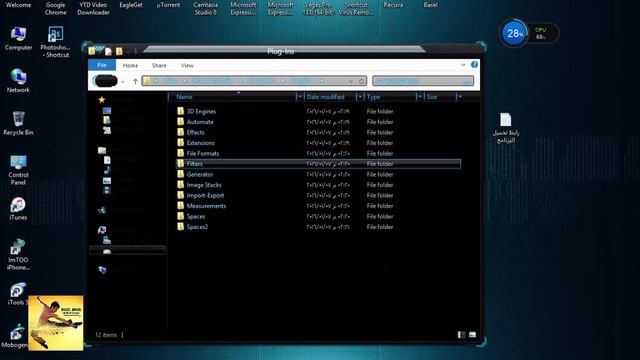Expand the ribbon with the chevron
This screenshot has width=640, height=360.
click(x=463, y=65)
